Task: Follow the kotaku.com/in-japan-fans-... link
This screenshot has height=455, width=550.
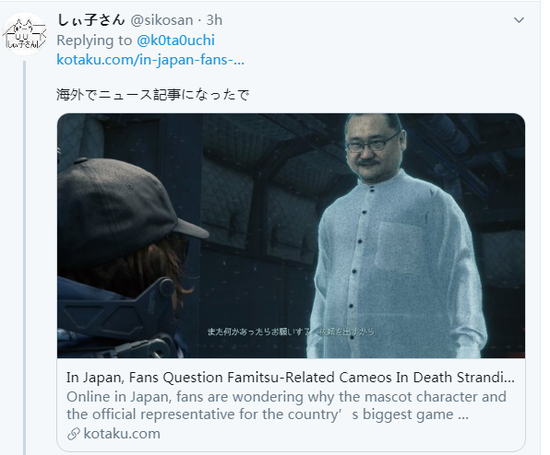Action: 150,60
